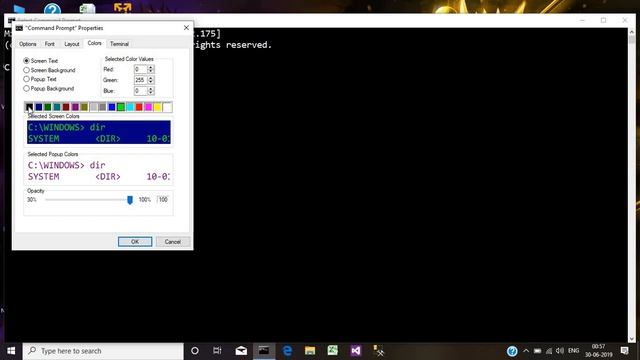640x360 pixels.
Task: Click the Red color value field
Action: click(140, 69)
